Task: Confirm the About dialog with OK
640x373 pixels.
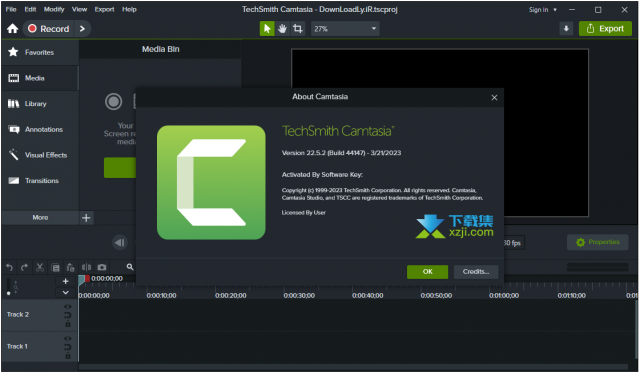Action: [427, 272]
